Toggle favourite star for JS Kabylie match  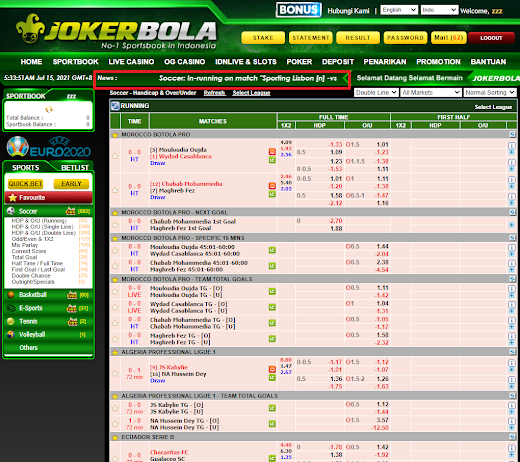coord(115,374)
